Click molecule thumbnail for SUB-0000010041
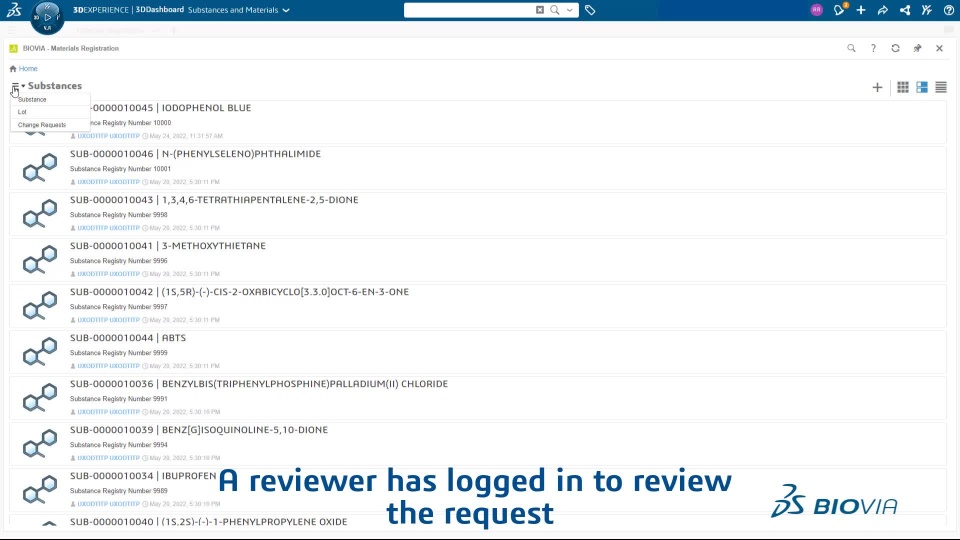The height and width of the screenshot is (540, 960). pyautogui.click(x=40, y=260)
